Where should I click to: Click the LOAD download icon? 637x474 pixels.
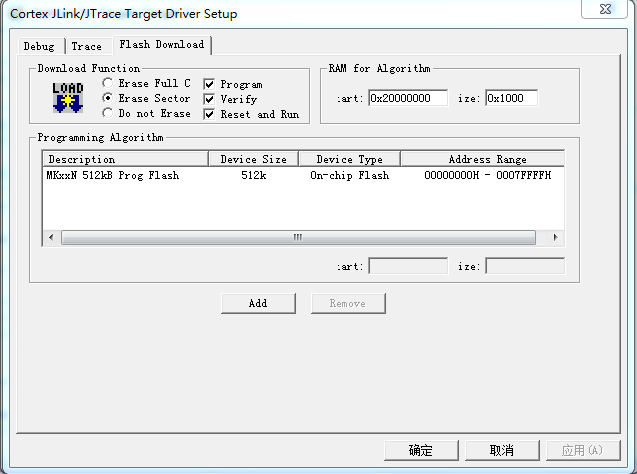(68, 97)
